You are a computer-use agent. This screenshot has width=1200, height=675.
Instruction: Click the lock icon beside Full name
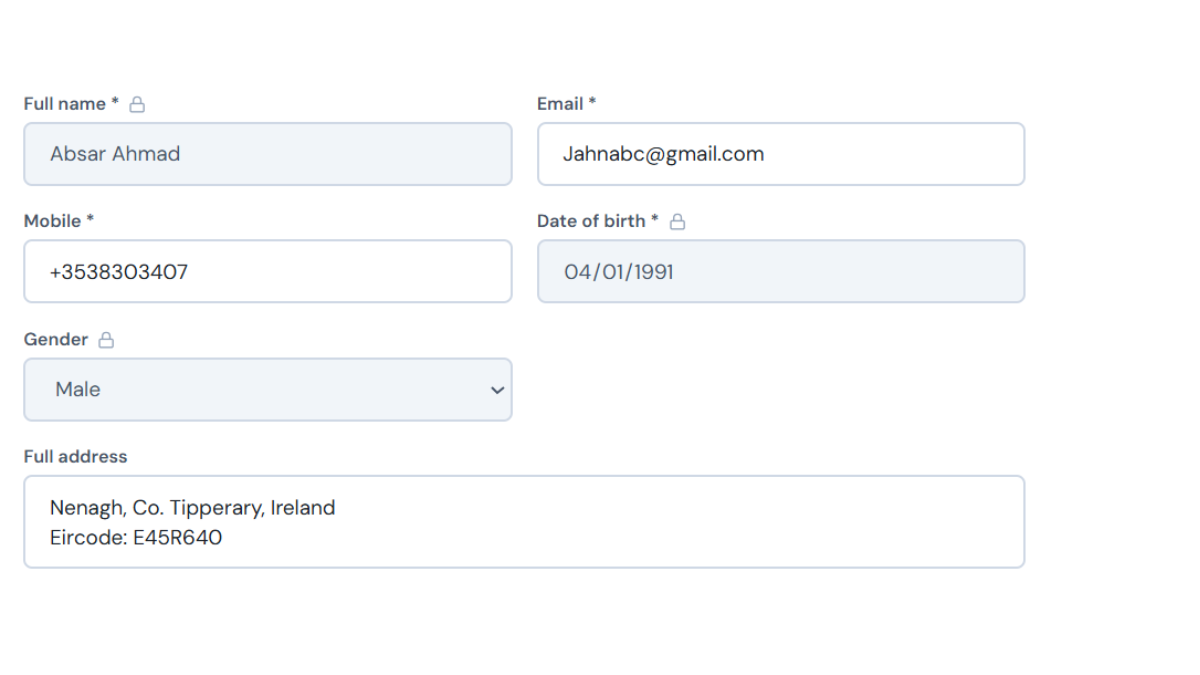point(138,104)
